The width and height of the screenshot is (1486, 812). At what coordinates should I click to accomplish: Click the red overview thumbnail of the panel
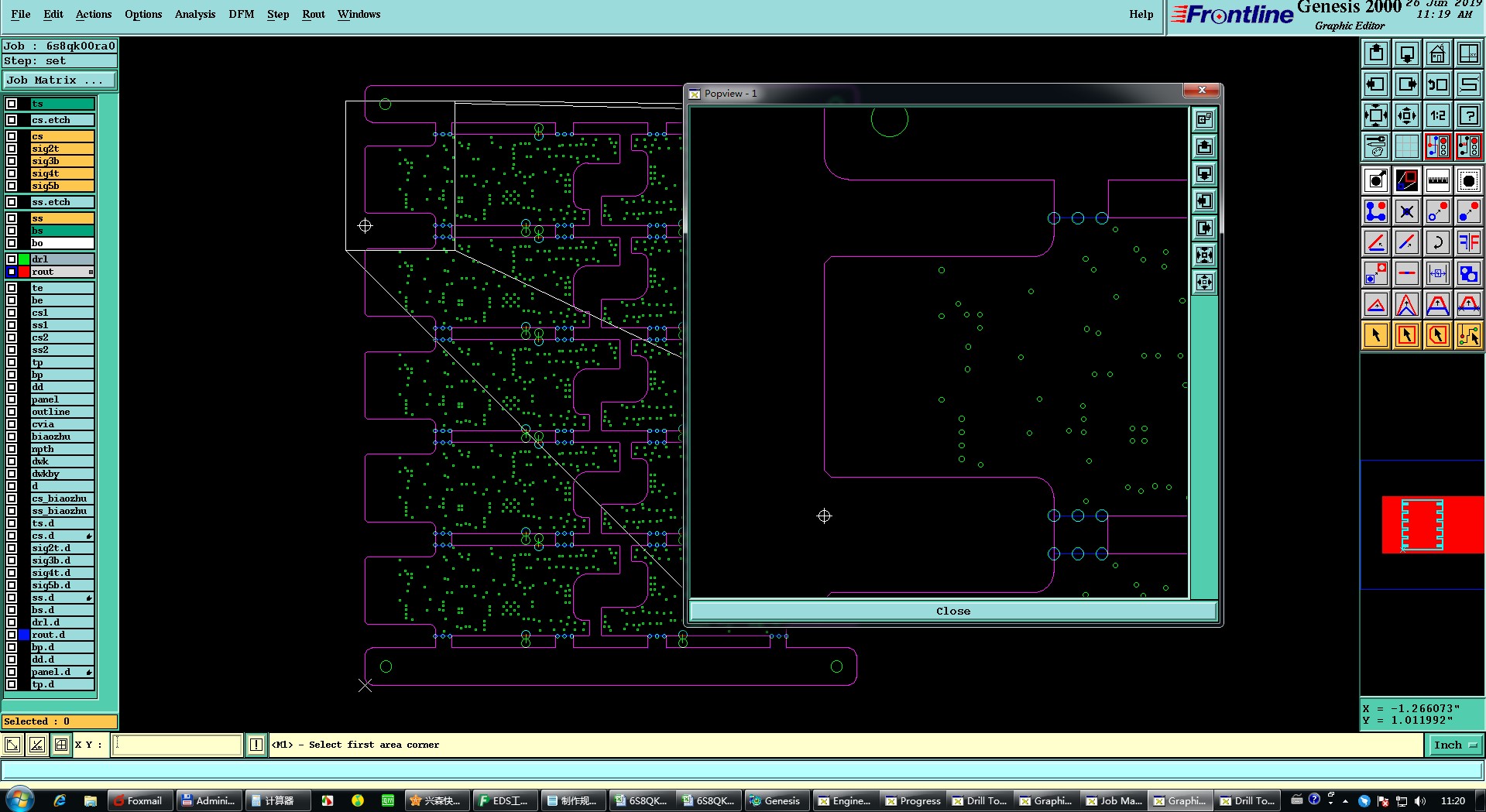1433,525
